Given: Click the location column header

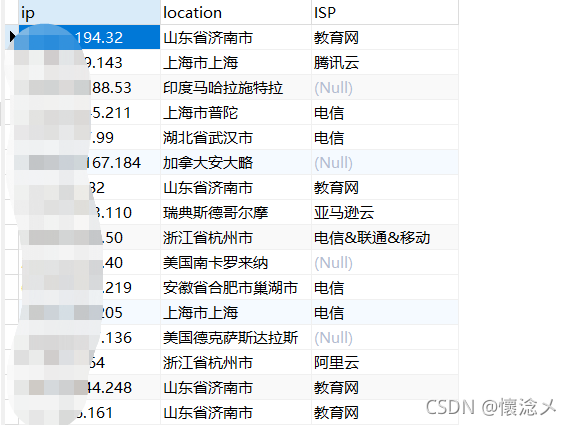Looking at the screenshot, I should click(236, 12).
